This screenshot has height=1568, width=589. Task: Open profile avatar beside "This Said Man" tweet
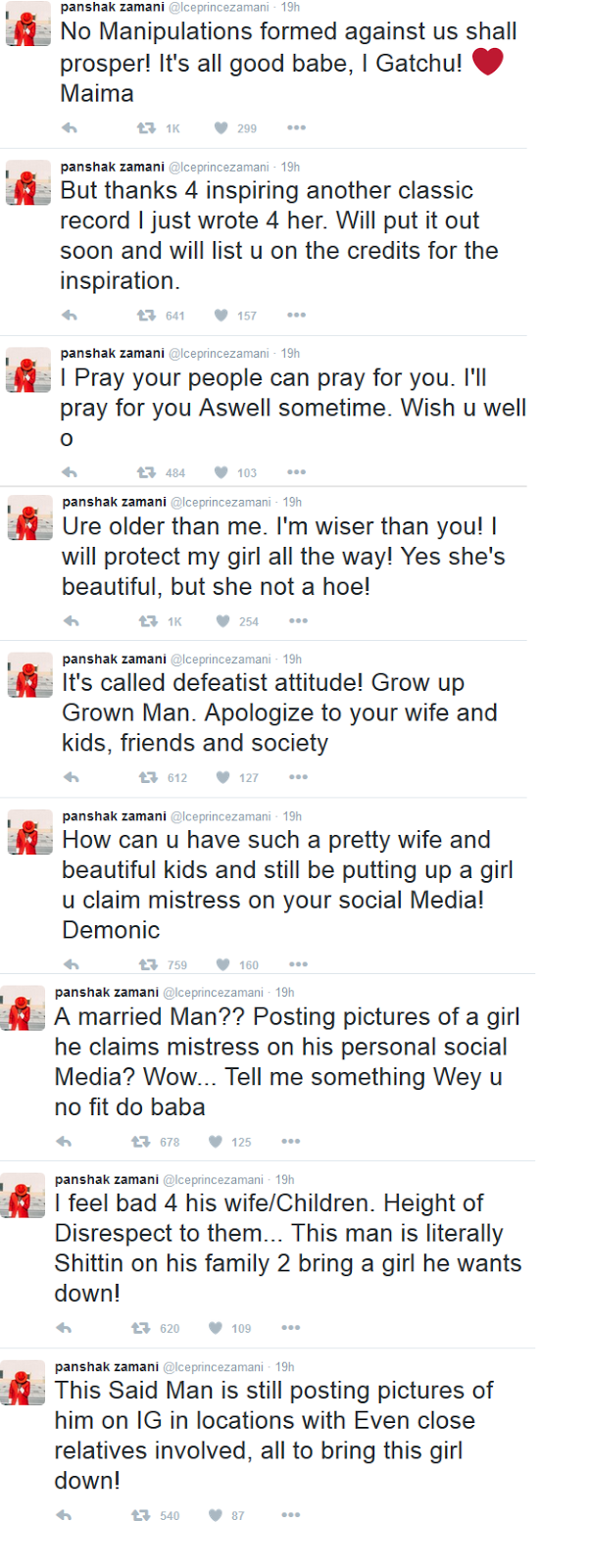(23, 1383)
